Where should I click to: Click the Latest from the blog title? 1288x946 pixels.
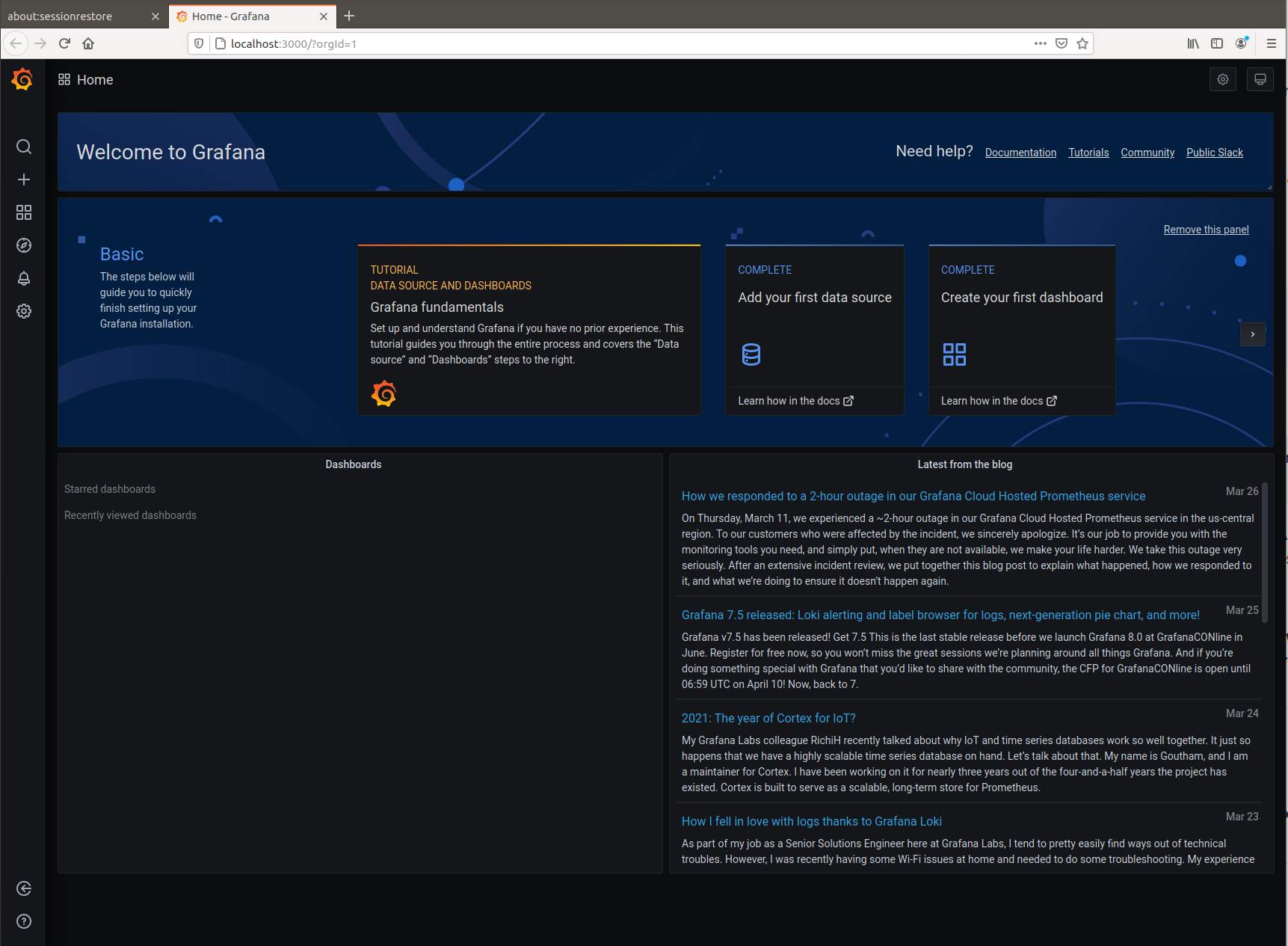click(965, 464)
